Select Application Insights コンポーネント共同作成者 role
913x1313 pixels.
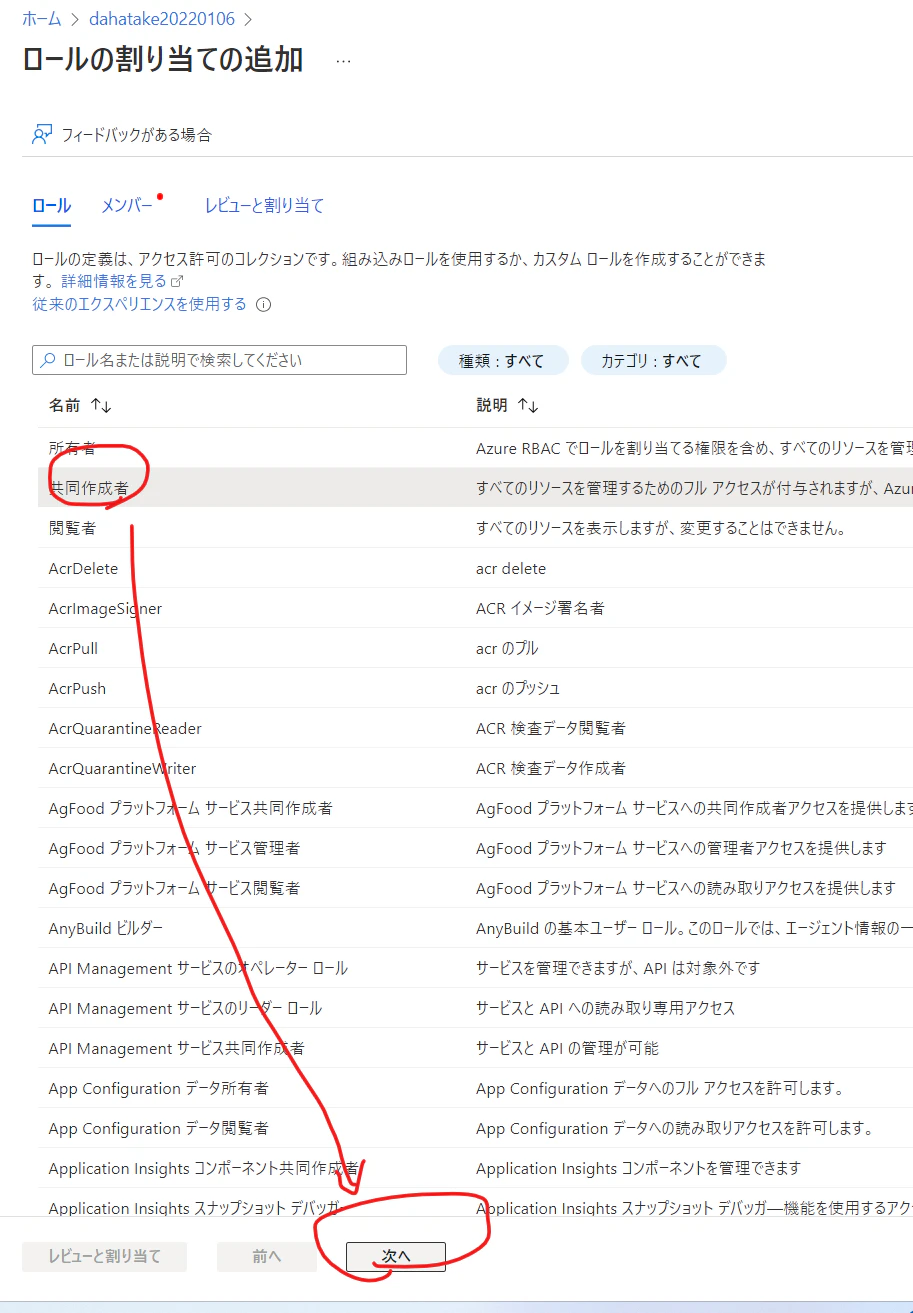tap(475, 1168)
